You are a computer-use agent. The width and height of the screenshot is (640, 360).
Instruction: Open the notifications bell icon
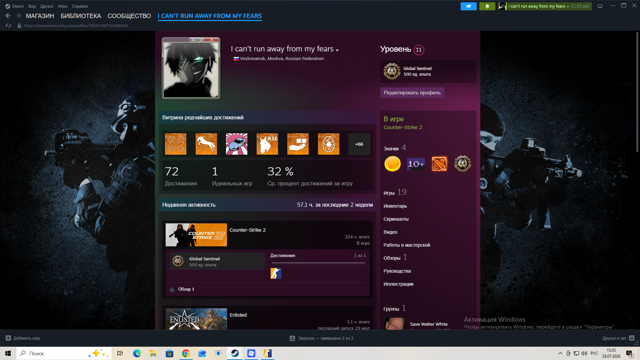pos(487,6)
